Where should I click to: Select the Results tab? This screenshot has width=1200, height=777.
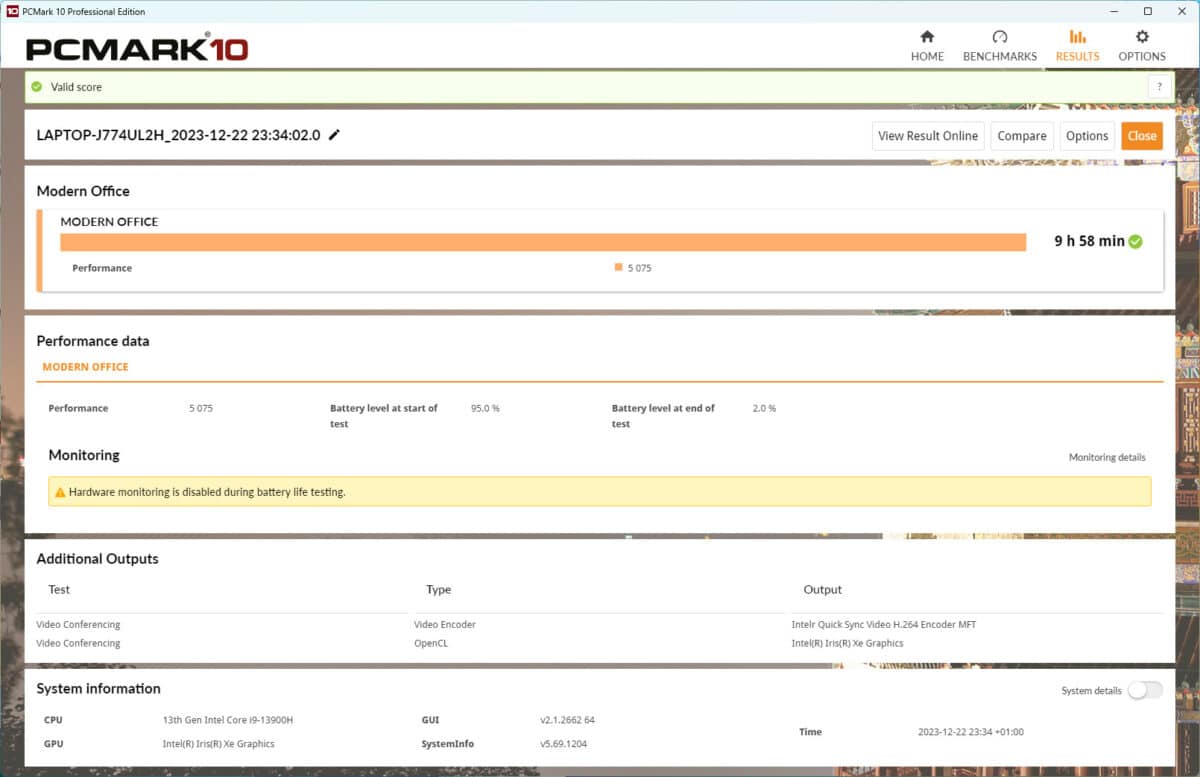coord(1077,46)
